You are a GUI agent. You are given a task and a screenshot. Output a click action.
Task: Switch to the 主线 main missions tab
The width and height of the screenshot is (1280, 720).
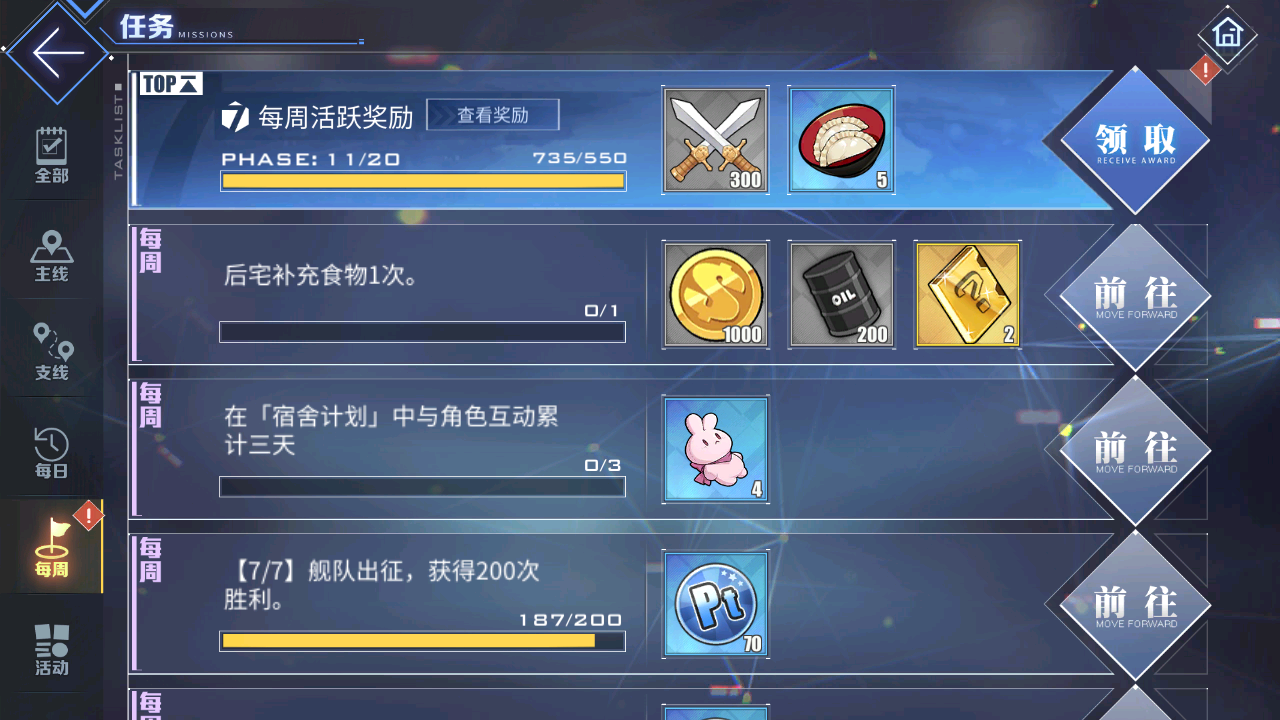(52, 255)
